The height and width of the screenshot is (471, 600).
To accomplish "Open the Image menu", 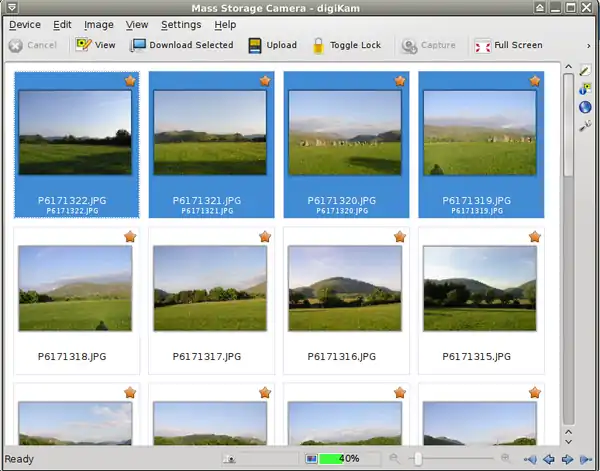I will coord(98,24).
